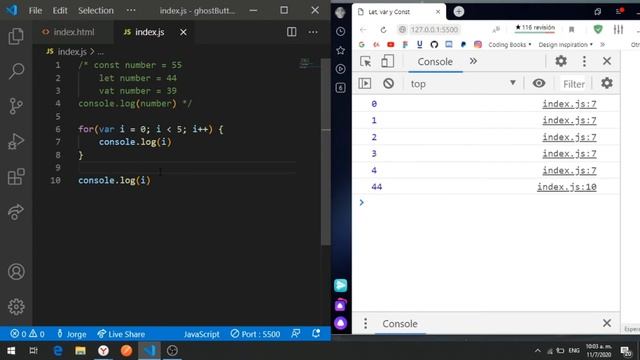Open browser sidebar history clock icon
This screenshot has height=360, width=640.
point(340,31)
